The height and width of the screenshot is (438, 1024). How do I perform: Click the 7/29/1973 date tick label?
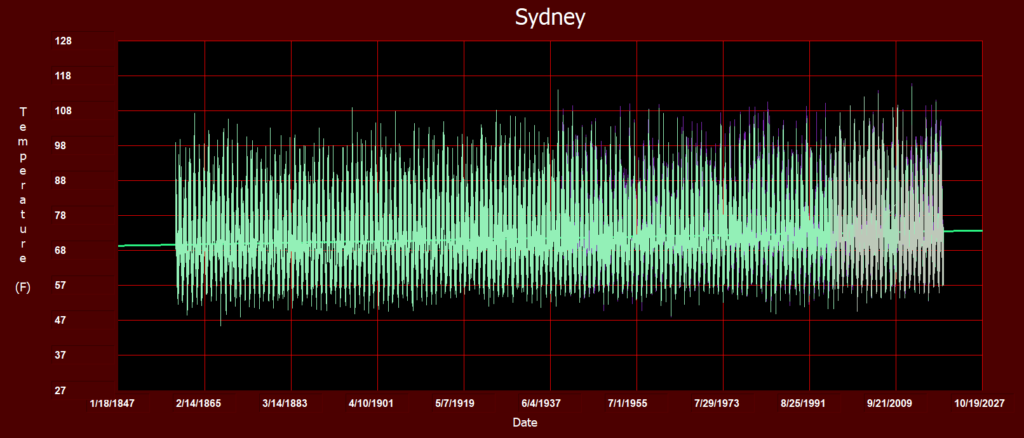click(x=718, y=403)
